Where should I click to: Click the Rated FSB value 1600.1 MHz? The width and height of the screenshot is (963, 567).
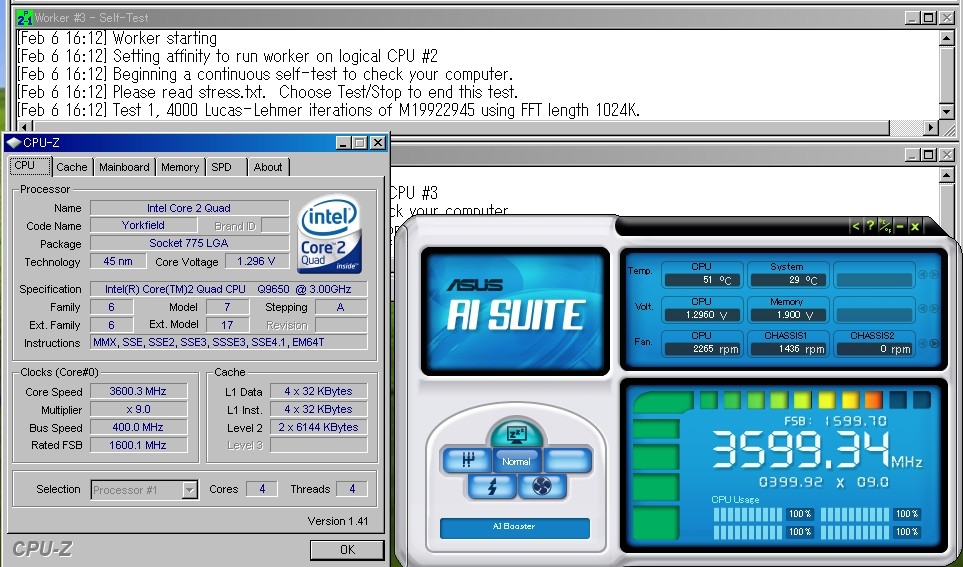(x=138, y=445)
